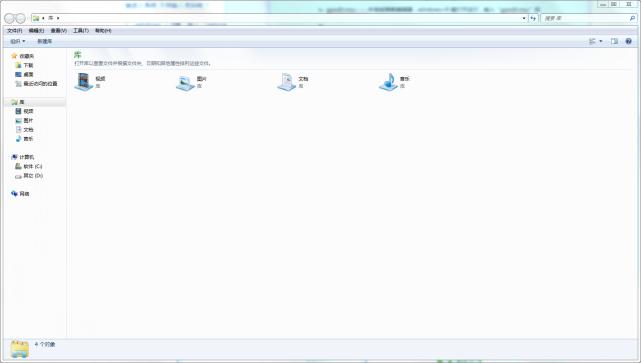The image size is (641, 363).
Task: Expand the breadcrumb arrow after 库
Action: pos(58,18)
